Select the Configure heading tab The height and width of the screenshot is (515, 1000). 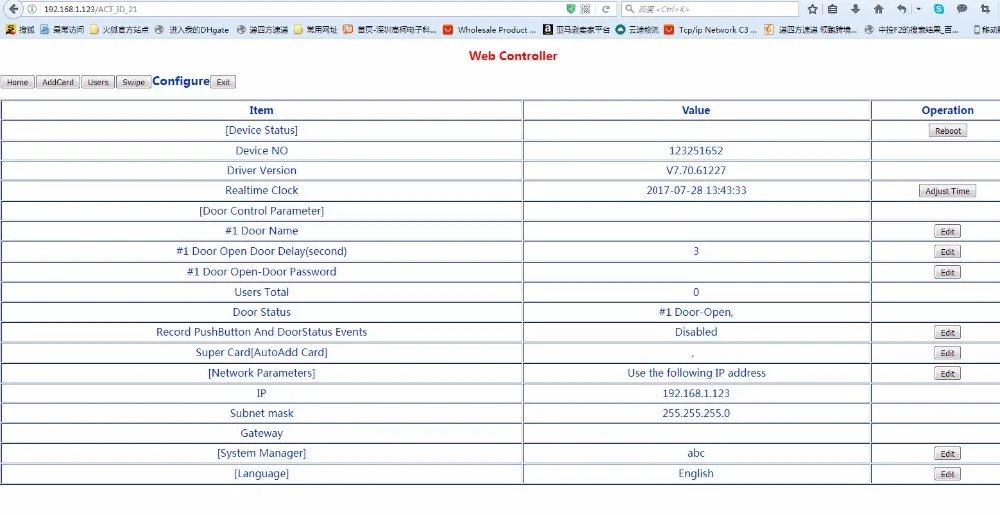tap(181, 81)
